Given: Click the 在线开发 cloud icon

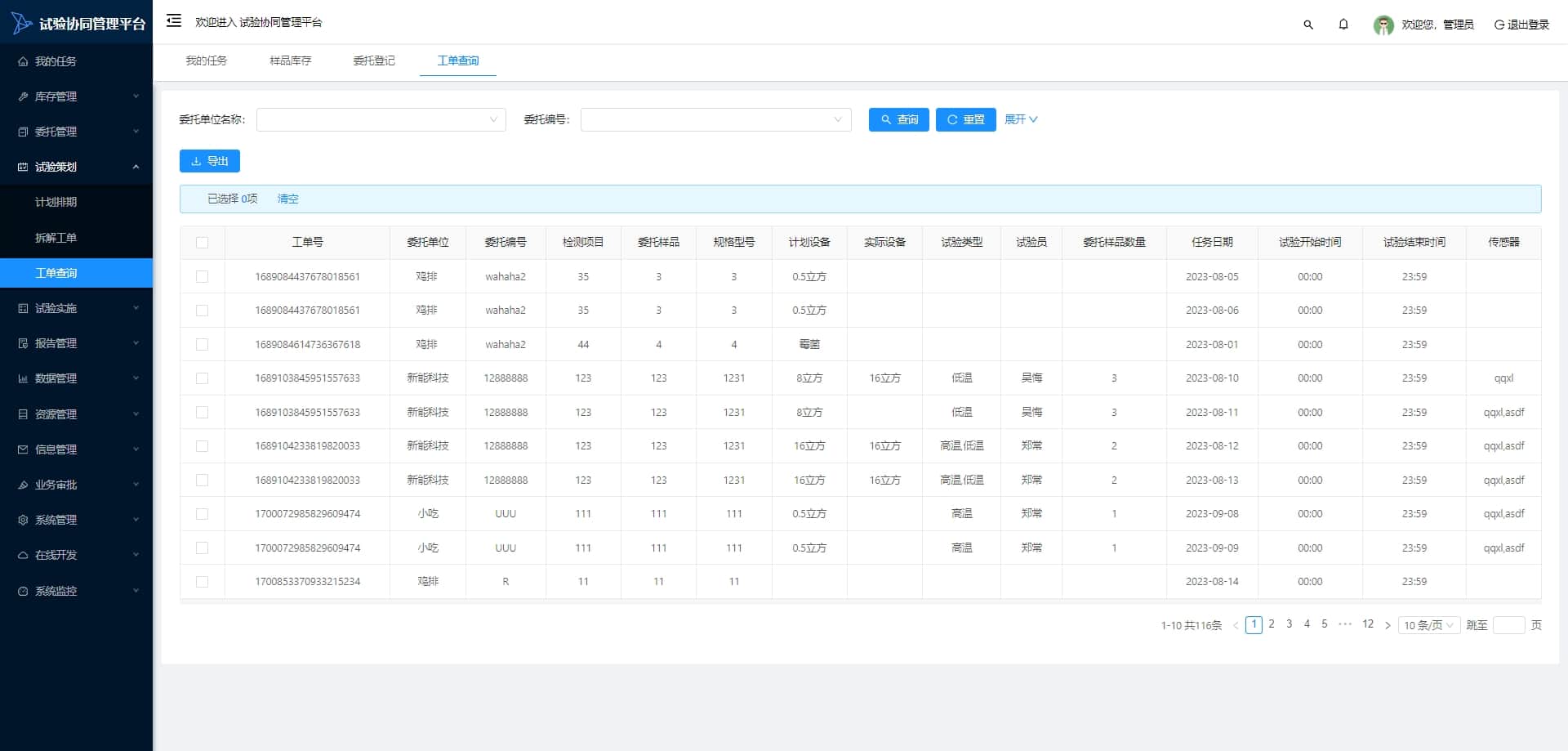Looking at the screenshot, I should pyautogui.click(x=23, y=555).
